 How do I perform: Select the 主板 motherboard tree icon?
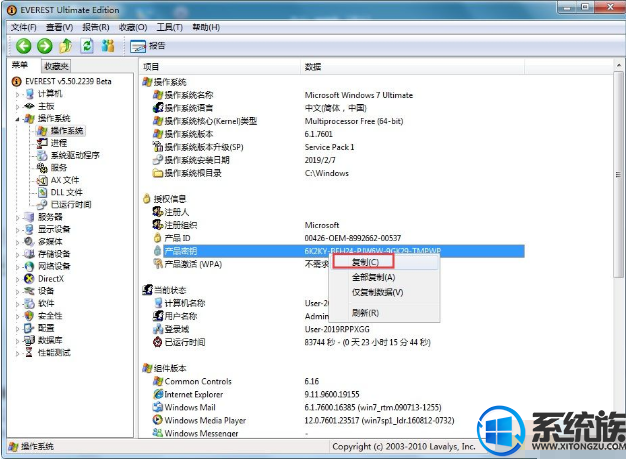(30, 106)
